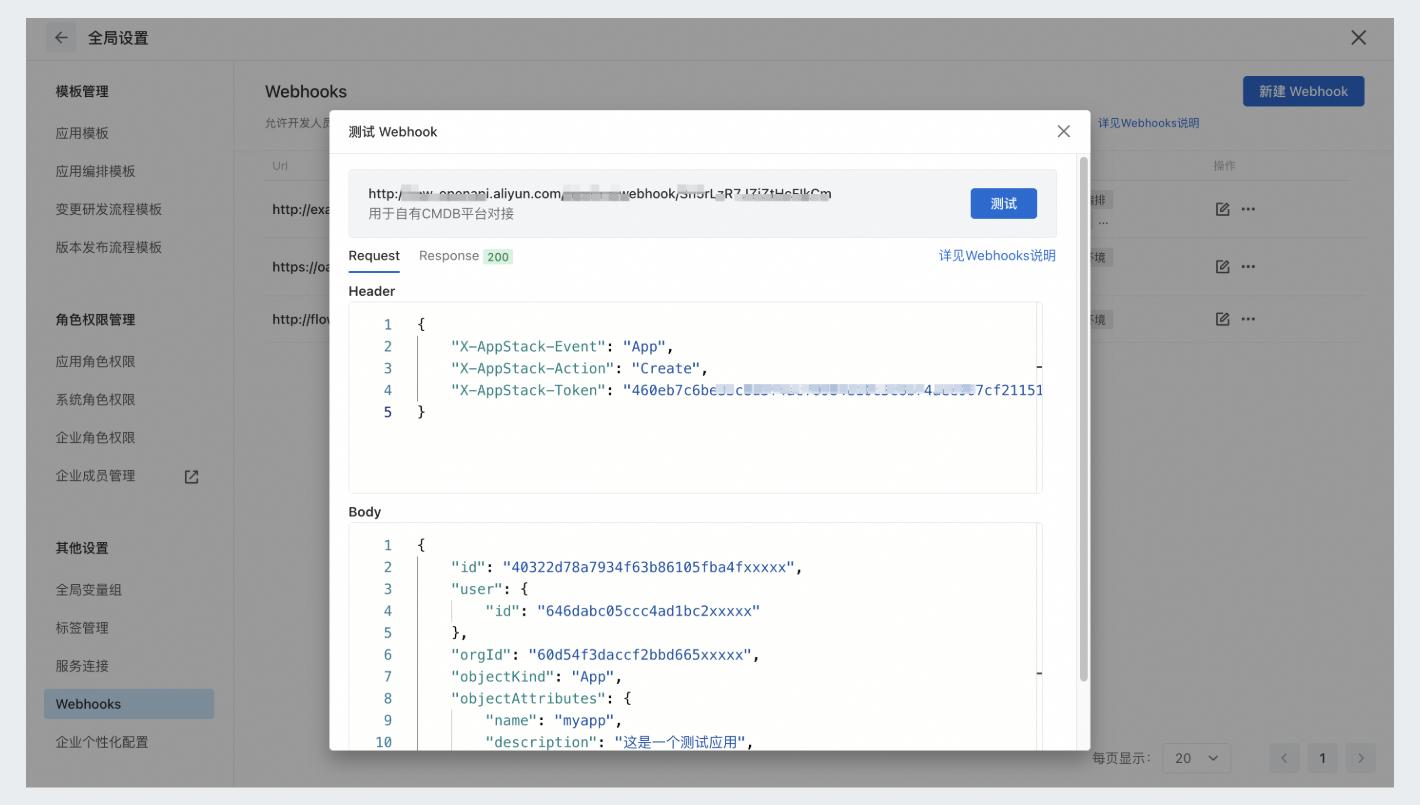The width and height of the screenshot is (1420, 805).
Task: Close the 测试 Webhook dialog
Action: pos(1063,131)
